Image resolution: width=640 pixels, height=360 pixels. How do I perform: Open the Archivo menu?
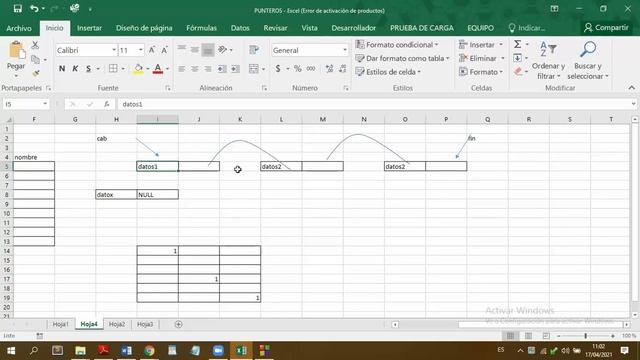tap(19, 28)
